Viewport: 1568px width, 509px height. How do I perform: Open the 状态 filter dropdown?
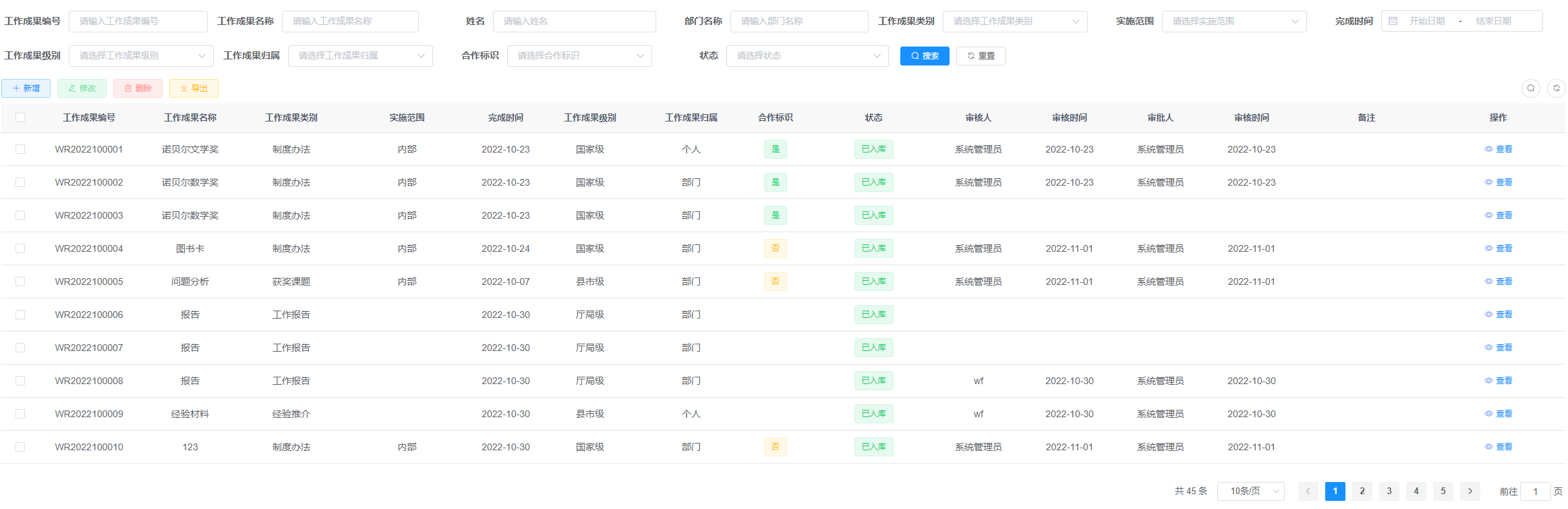(807, 56)
